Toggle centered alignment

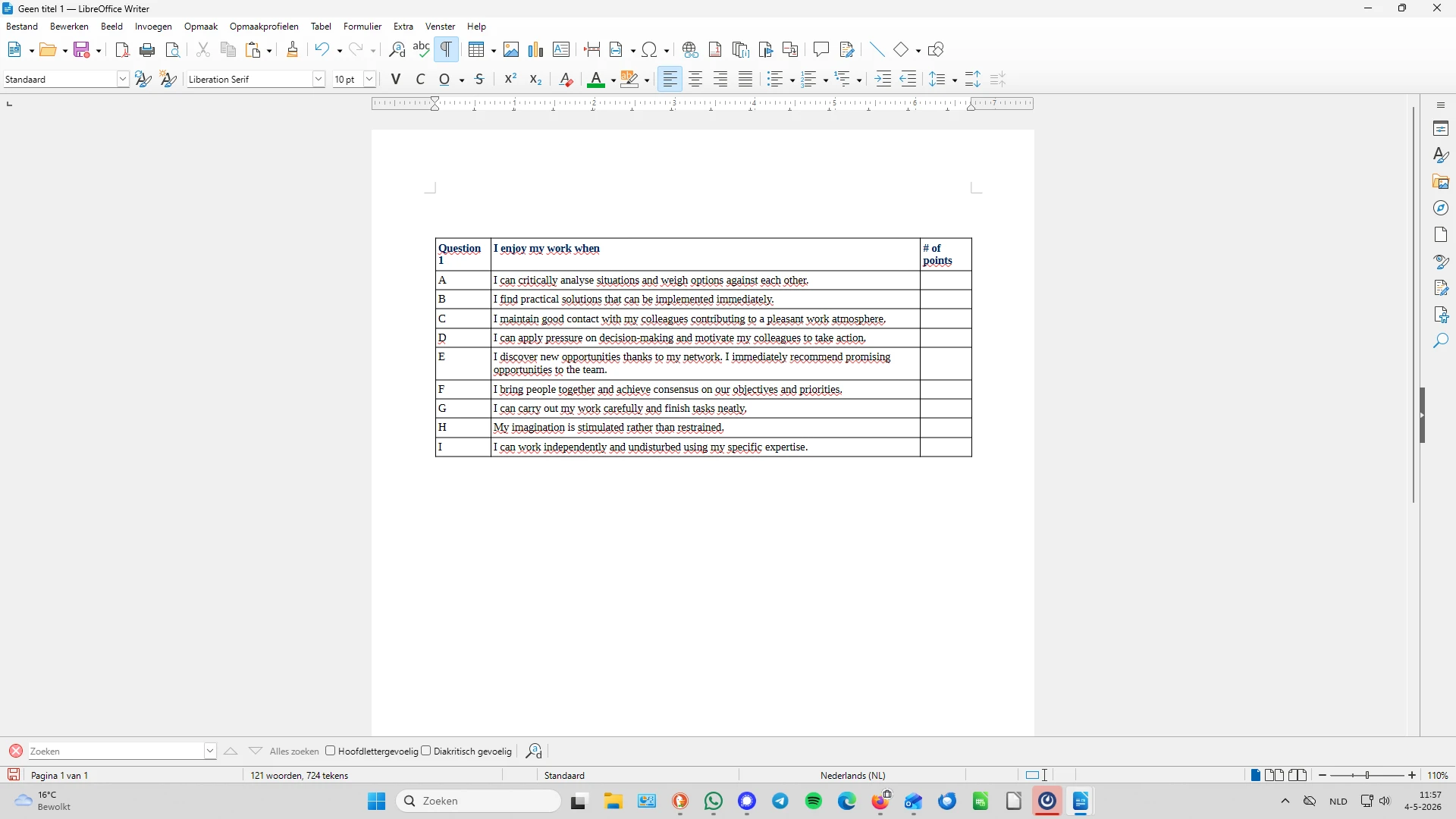(x=695, y=79)
